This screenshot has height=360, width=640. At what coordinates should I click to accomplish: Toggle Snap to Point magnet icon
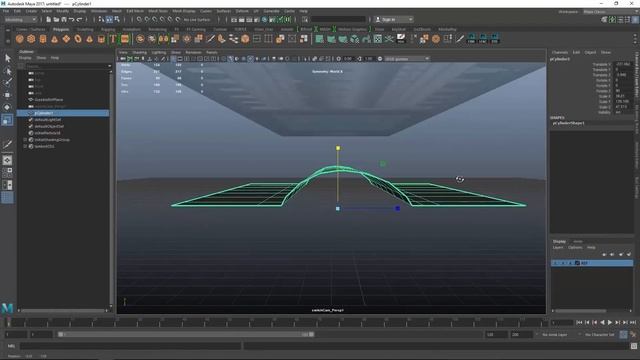155,19
